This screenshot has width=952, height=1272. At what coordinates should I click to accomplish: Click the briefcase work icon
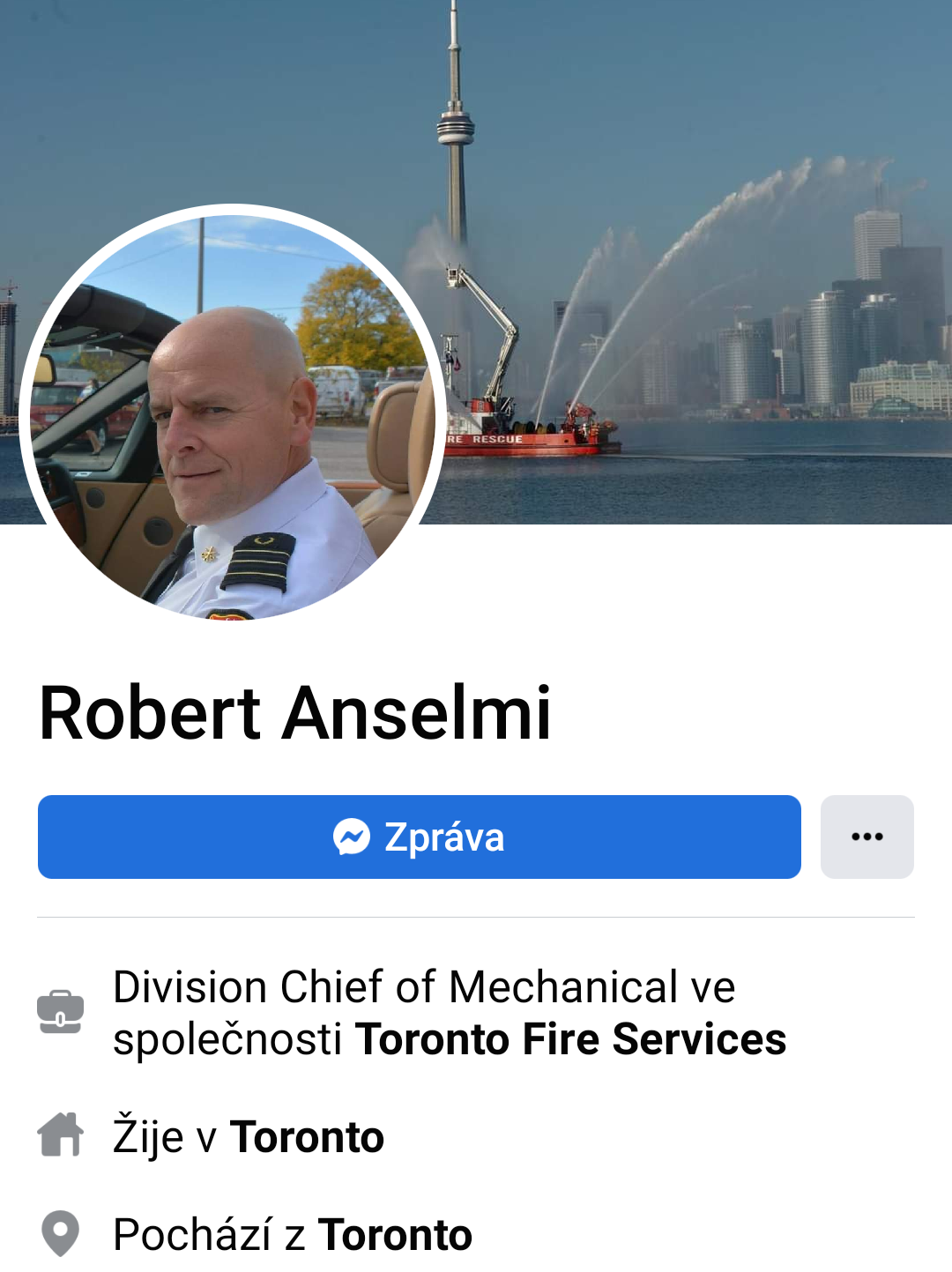[x=61, y=1012]
